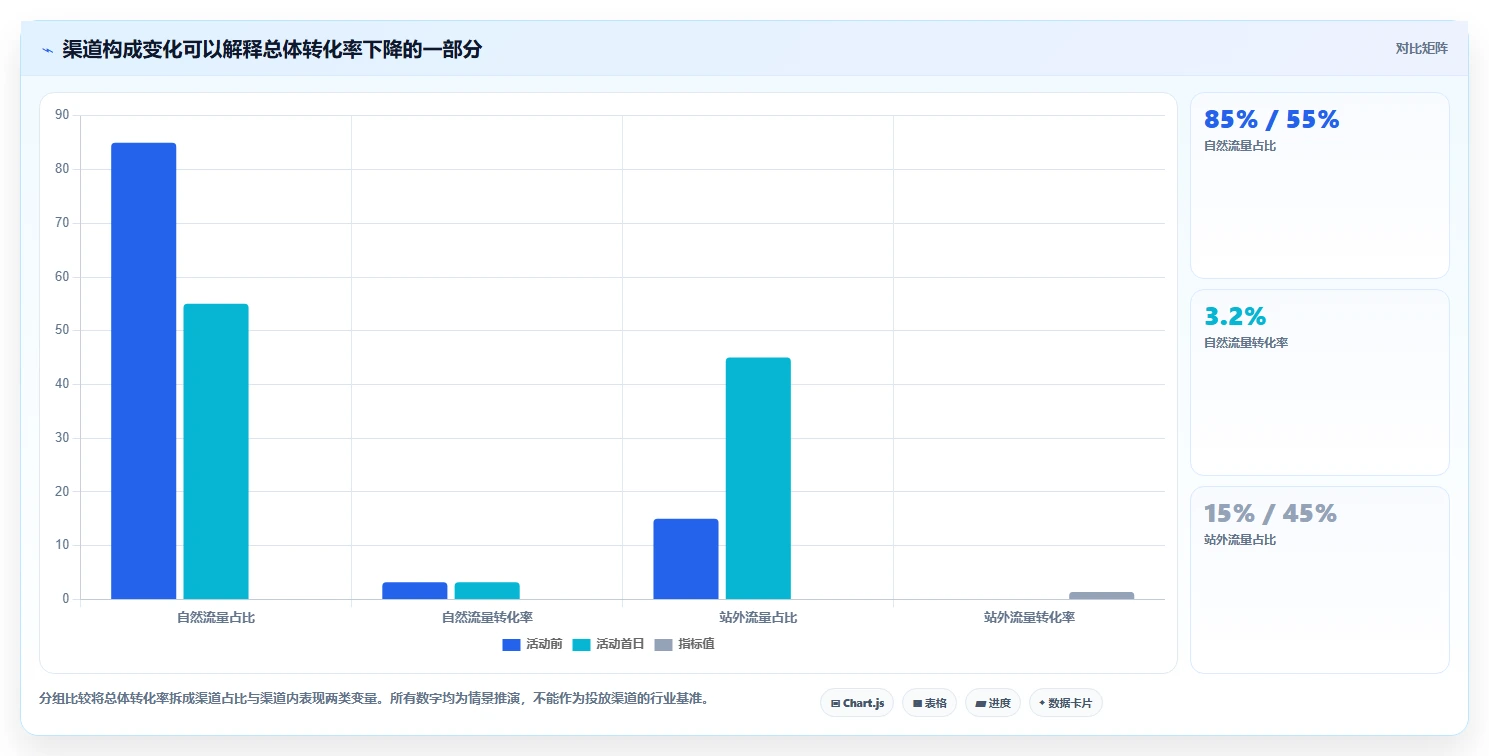
Task: Click the 活动首日 legend label
Action: coord(620,644)
